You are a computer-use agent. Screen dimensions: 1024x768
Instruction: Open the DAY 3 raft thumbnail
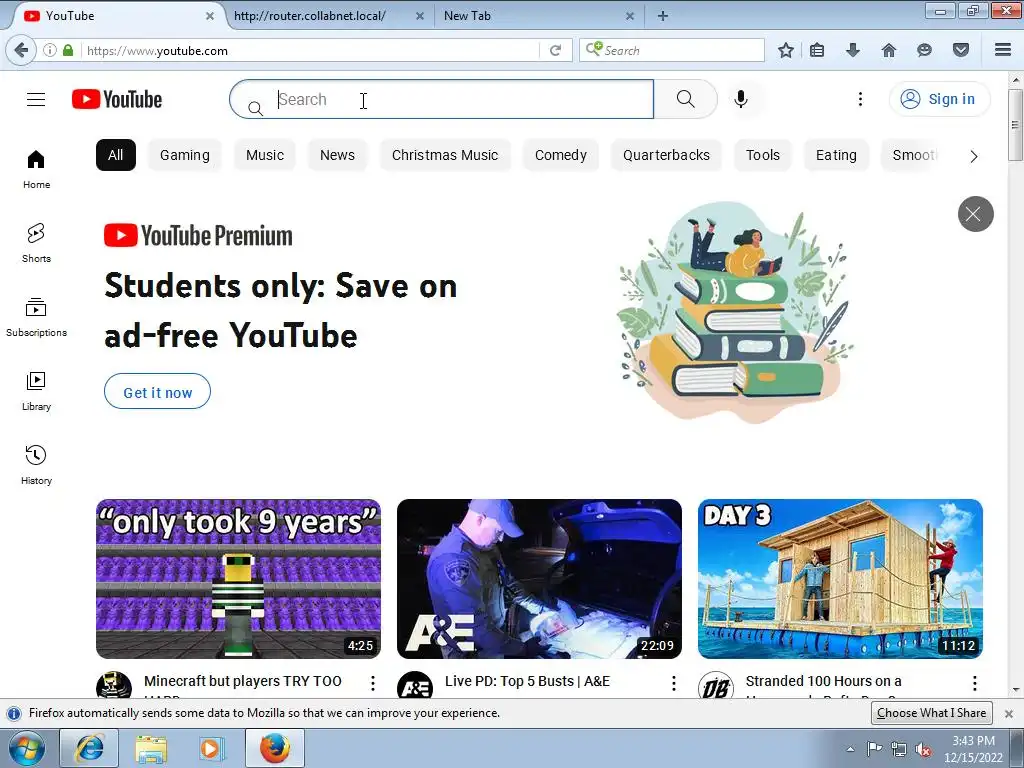(x=840, y=579)
